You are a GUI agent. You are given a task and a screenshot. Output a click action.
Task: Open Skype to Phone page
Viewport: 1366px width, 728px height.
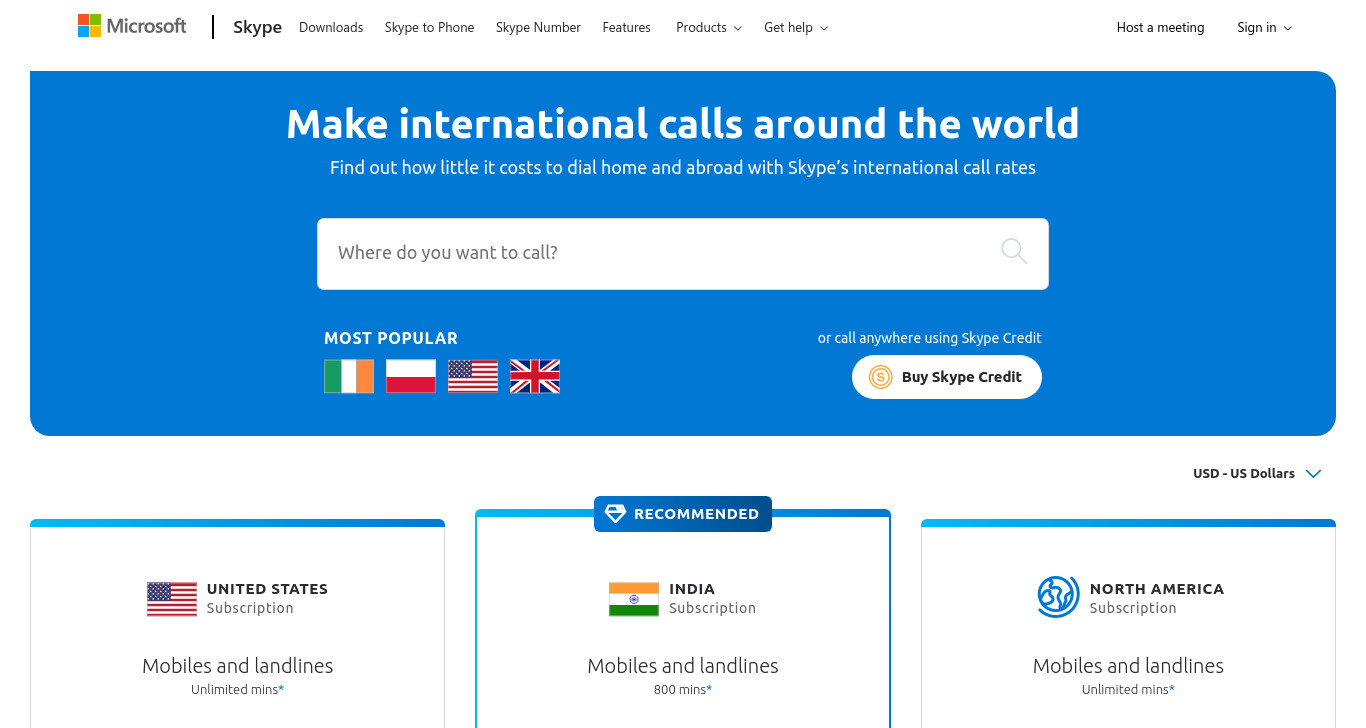tap(429, 28)
